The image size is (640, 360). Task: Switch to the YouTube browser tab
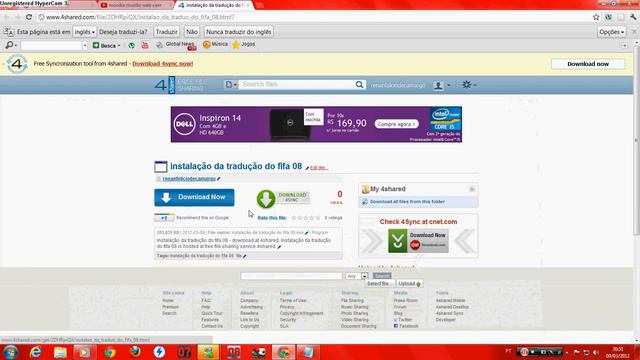point(136,5)
